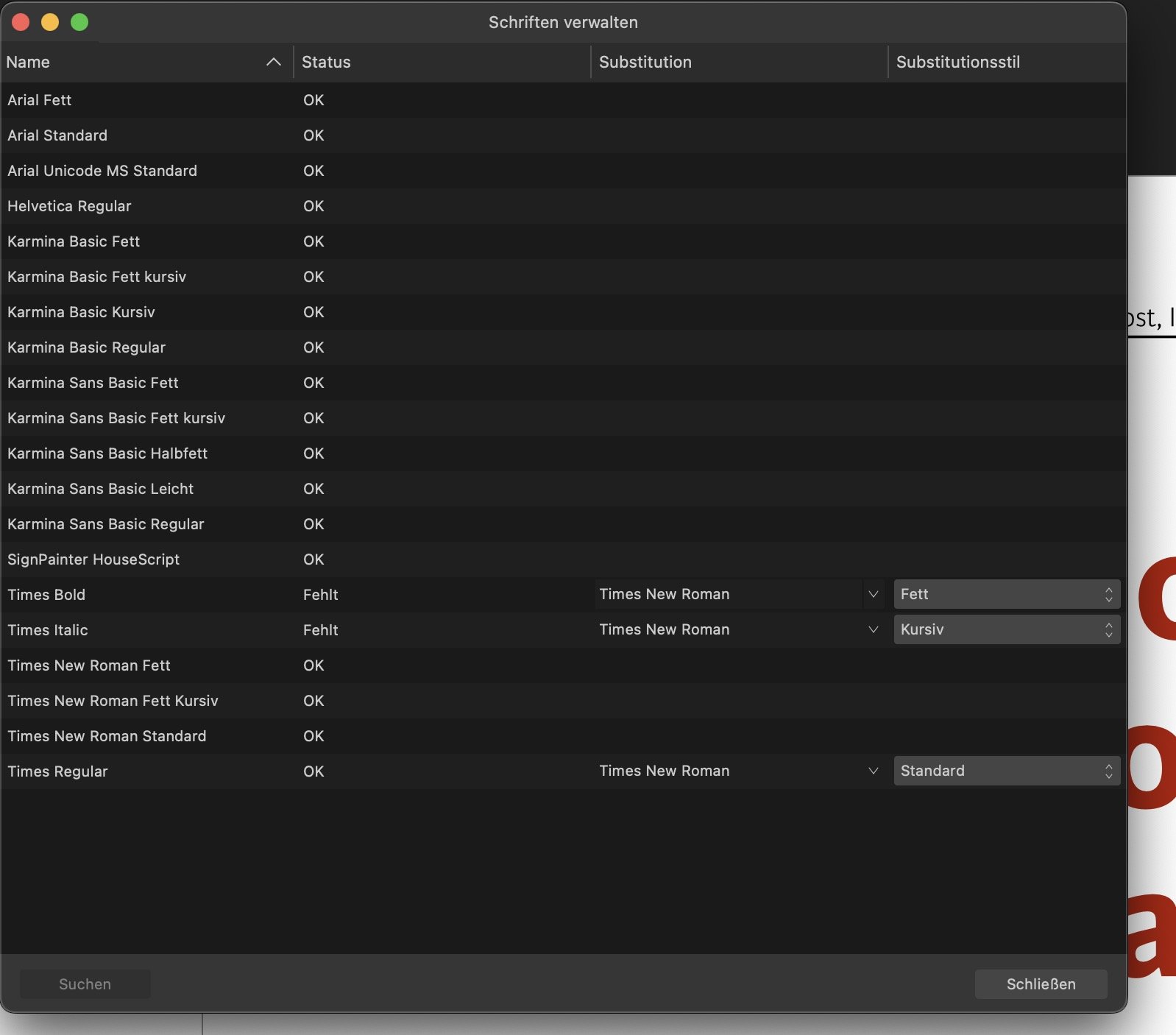Select the Karmina Basic Regular row
1176x1035 pixels.
564,347
